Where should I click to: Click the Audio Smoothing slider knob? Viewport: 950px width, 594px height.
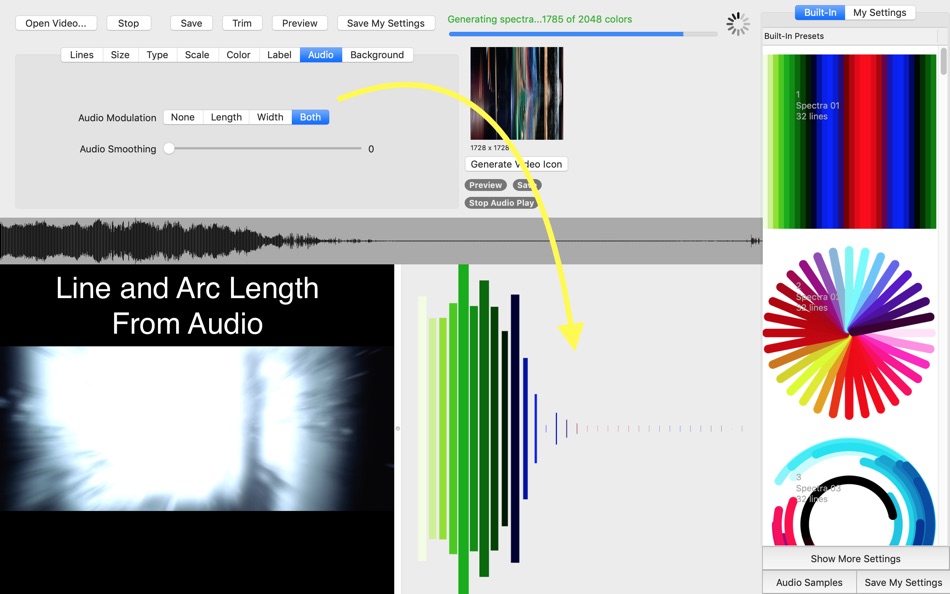tap(169, 148)
